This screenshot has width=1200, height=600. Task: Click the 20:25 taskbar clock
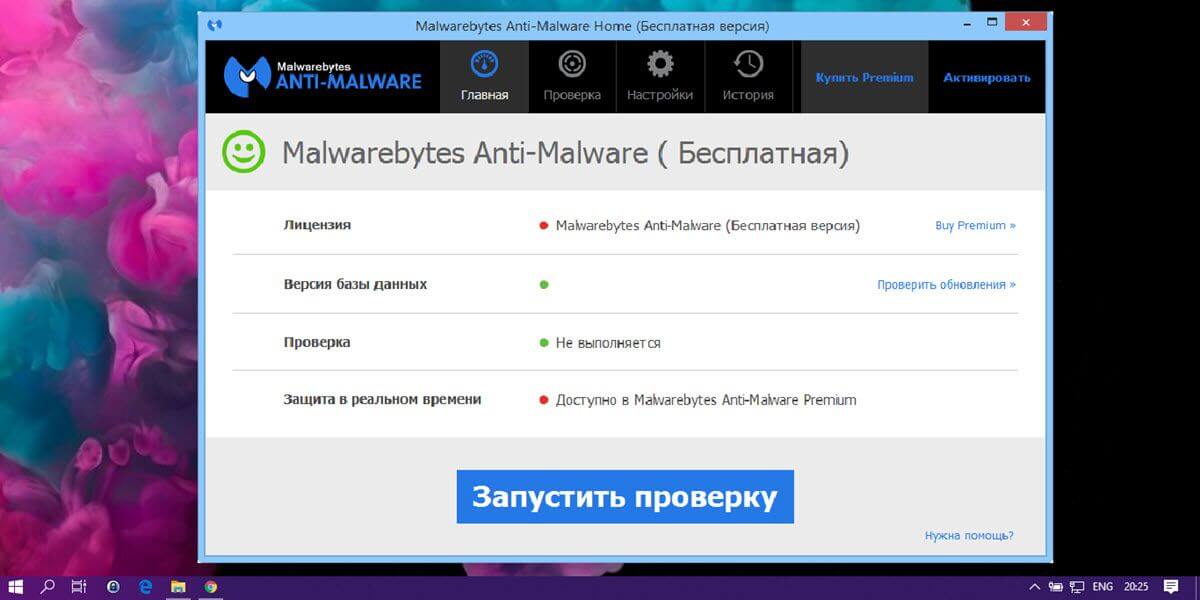[1136, 587]
